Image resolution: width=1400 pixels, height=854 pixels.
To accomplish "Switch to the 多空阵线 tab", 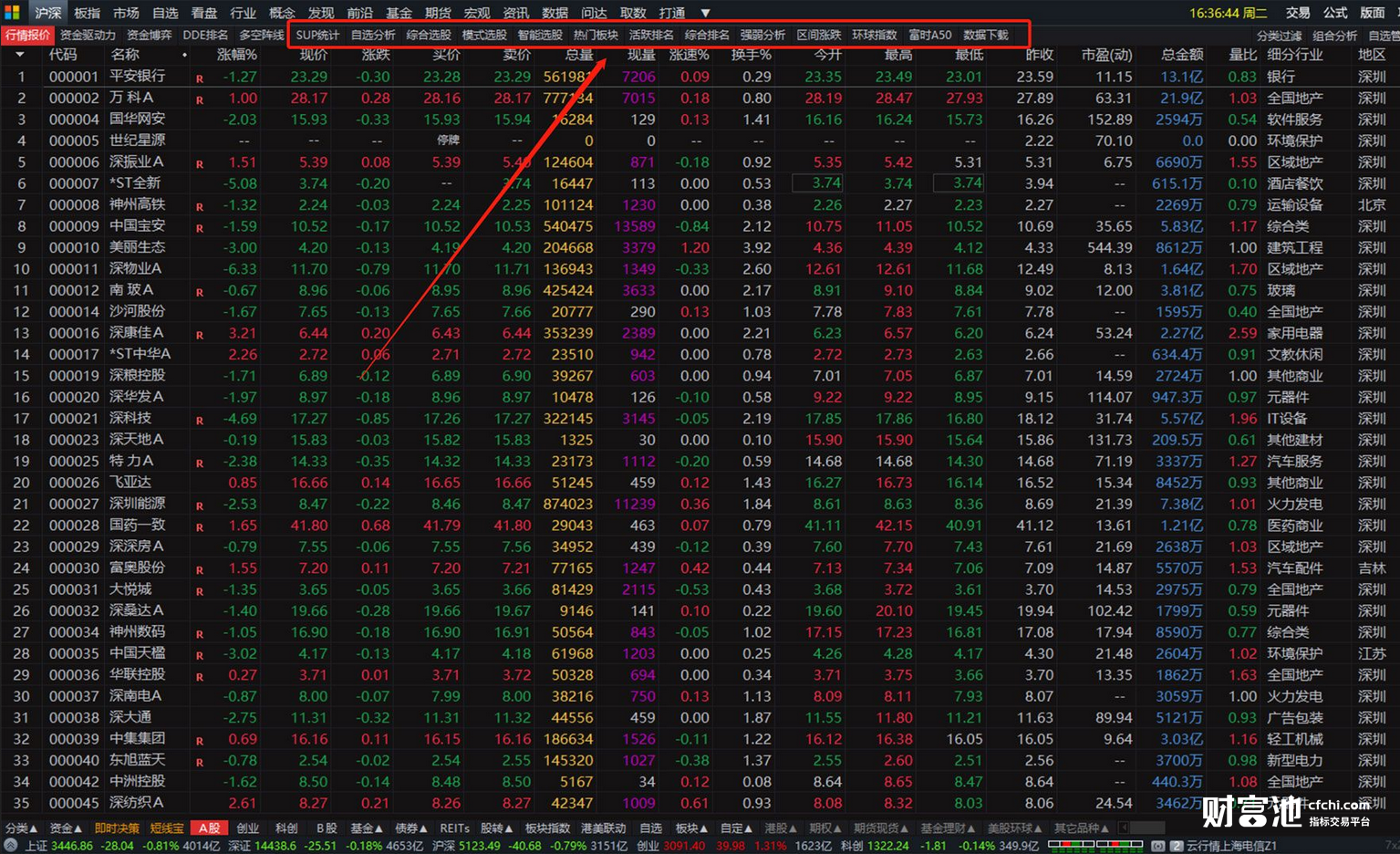I will click(261, 35).
